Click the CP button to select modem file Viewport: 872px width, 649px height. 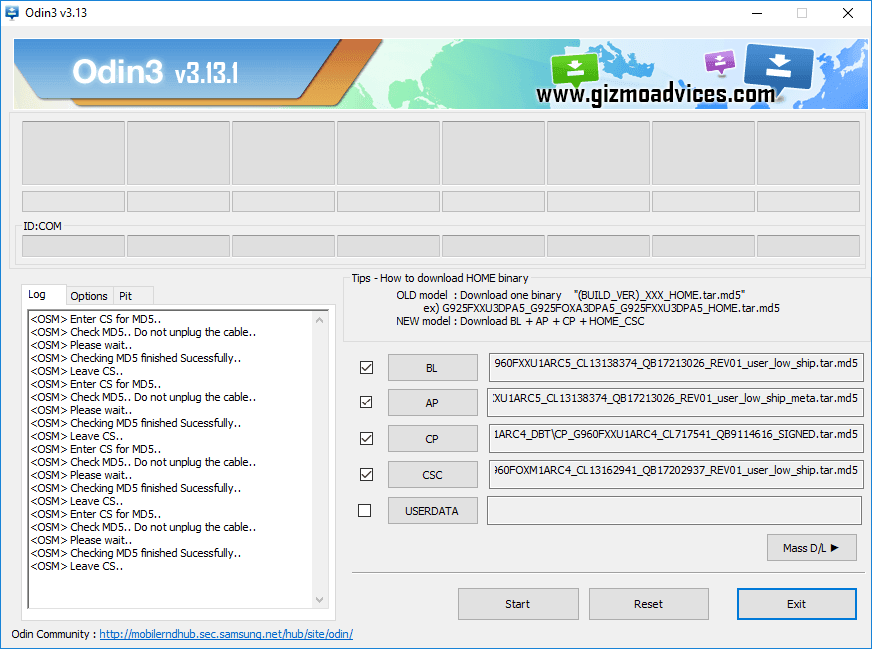pos(432,439)
